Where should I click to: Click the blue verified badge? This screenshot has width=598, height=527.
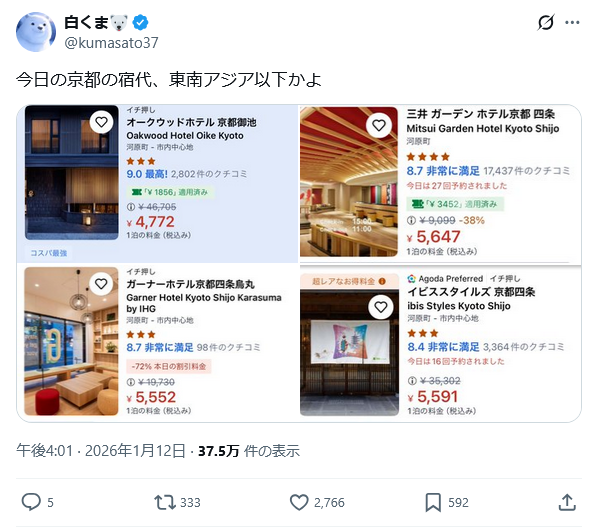tap(140, 23)
